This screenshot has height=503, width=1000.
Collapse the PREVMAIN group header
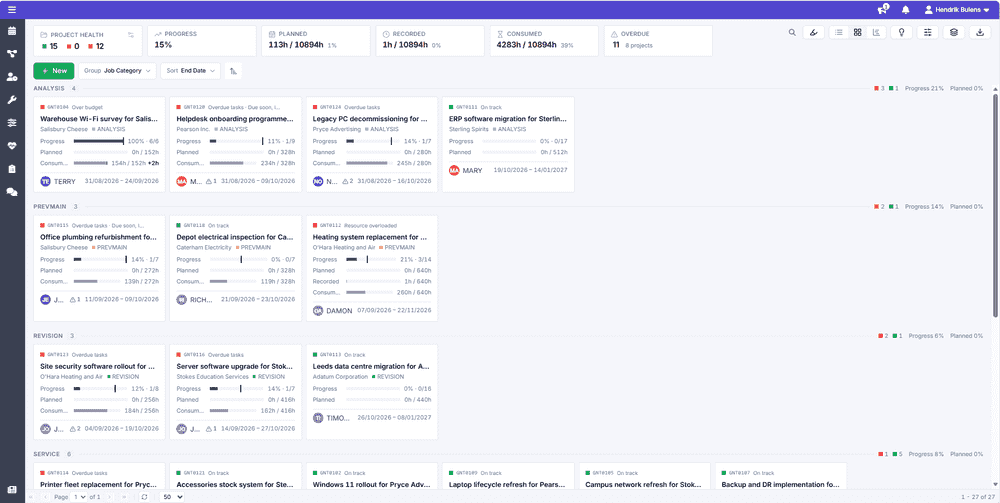[x=49, y=207]
